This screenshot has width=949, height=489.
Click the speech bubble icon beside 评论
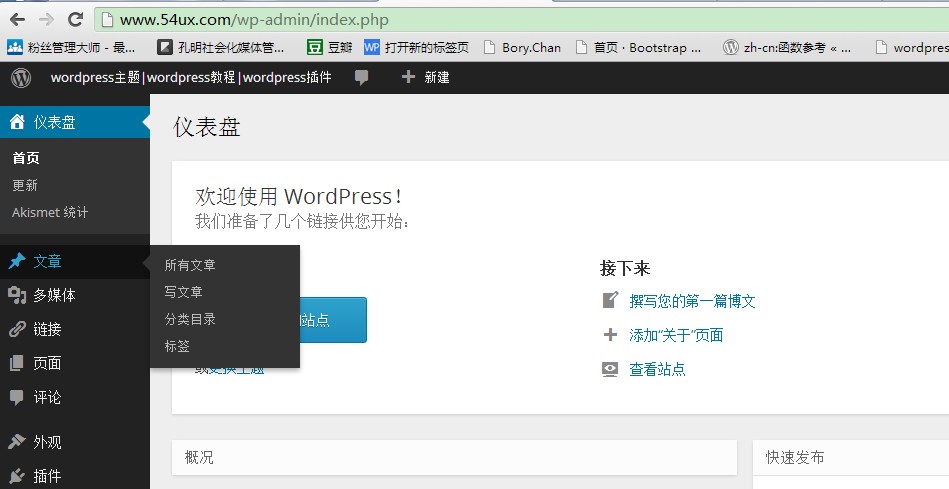click(17, 396)
